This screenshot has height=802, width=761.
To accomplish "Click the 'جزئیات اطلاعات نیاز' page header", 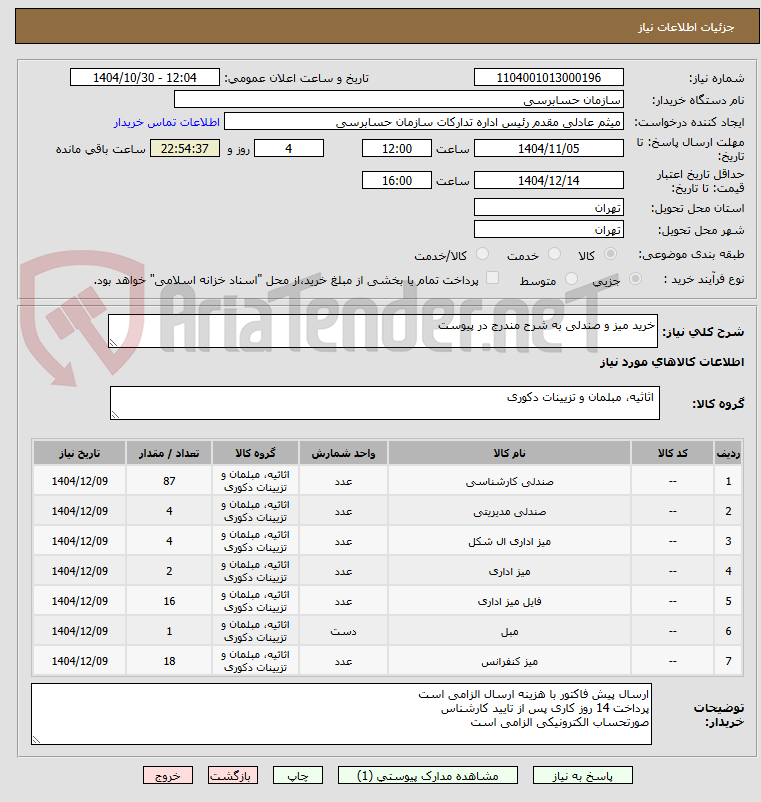I will click(686, 27).
